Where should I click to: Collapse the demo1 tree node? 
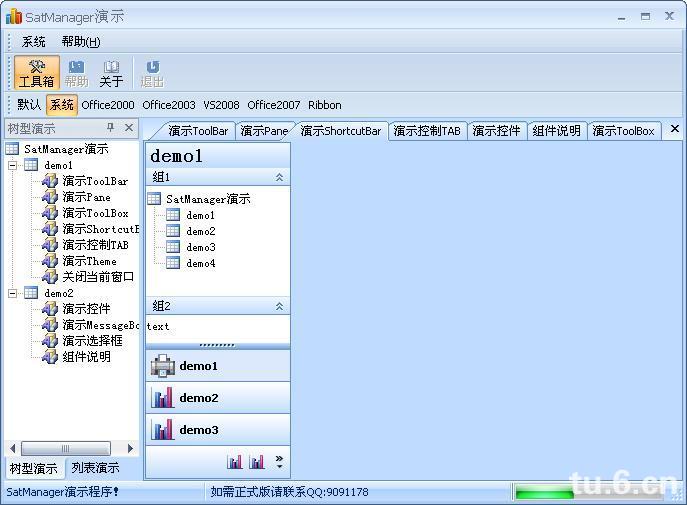click(13, 166)
